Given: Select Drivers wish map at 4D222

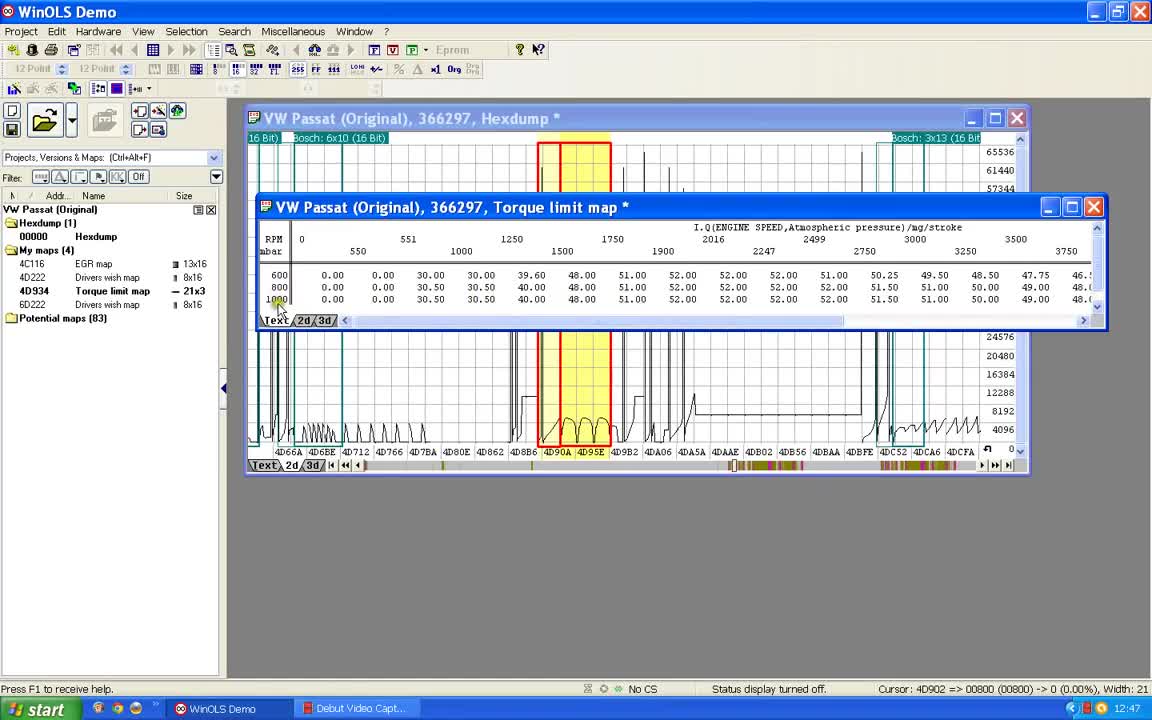Looking at the screenshot, I should pos(112,277).
